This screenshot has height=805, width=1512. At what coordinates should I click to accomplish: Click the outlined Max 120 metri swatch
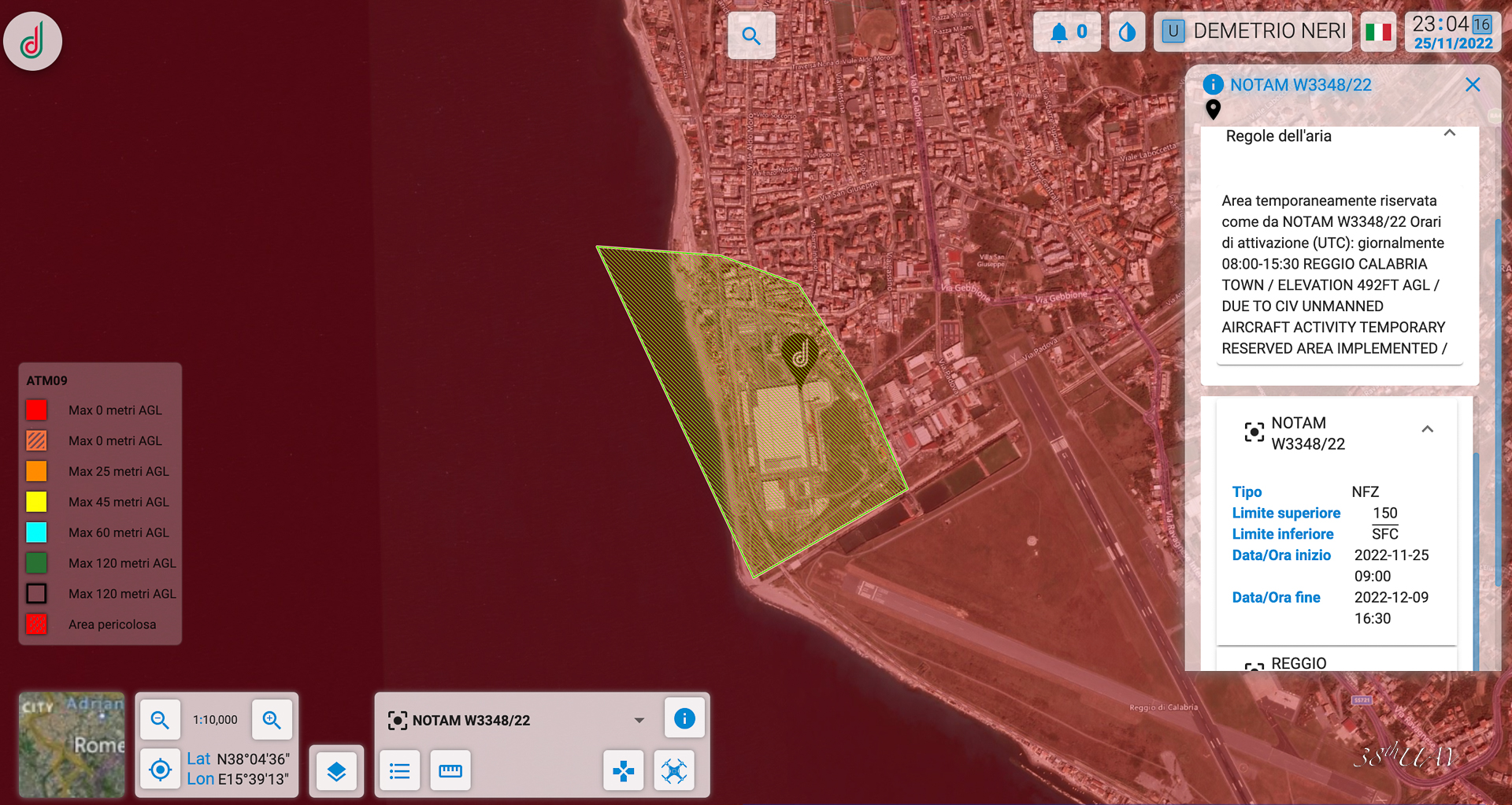point(36,594)
